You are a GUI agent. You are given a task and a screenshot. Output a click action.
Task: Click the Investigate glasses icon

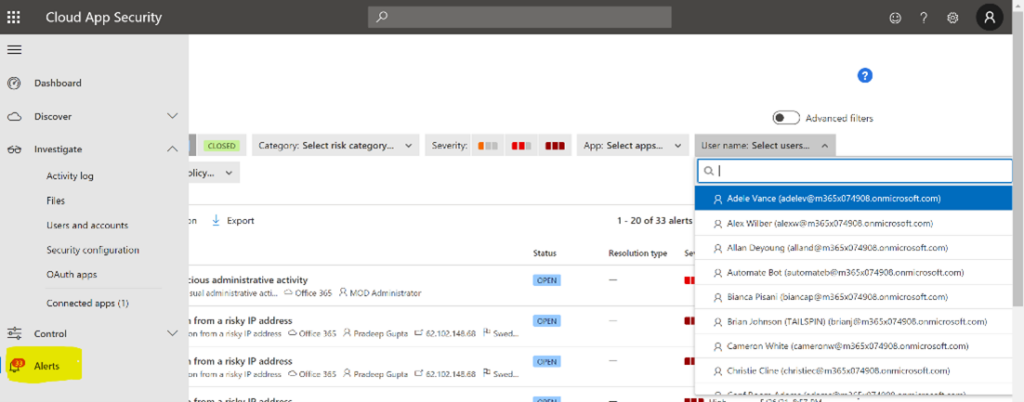14,149
